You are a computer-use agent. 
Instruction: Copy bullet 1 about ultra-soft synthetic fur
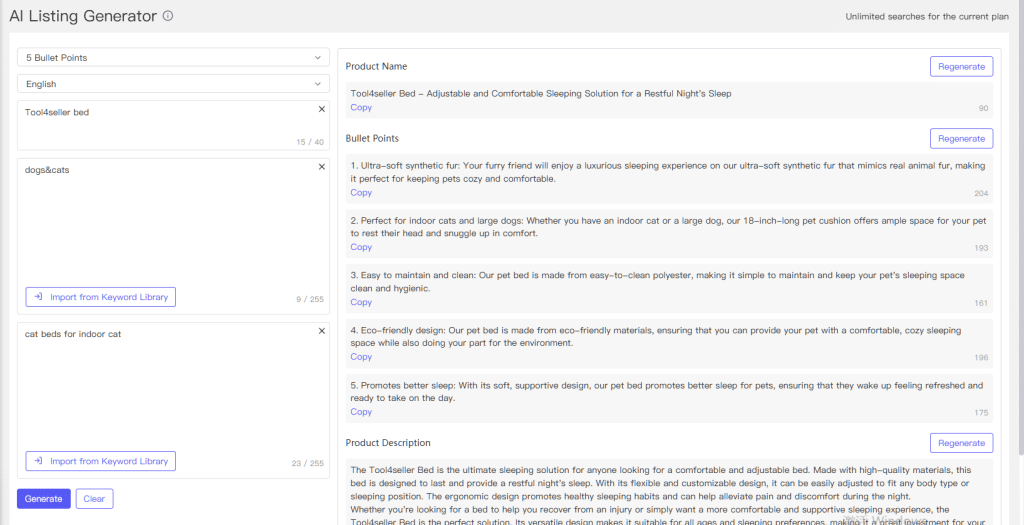(361, 193)
